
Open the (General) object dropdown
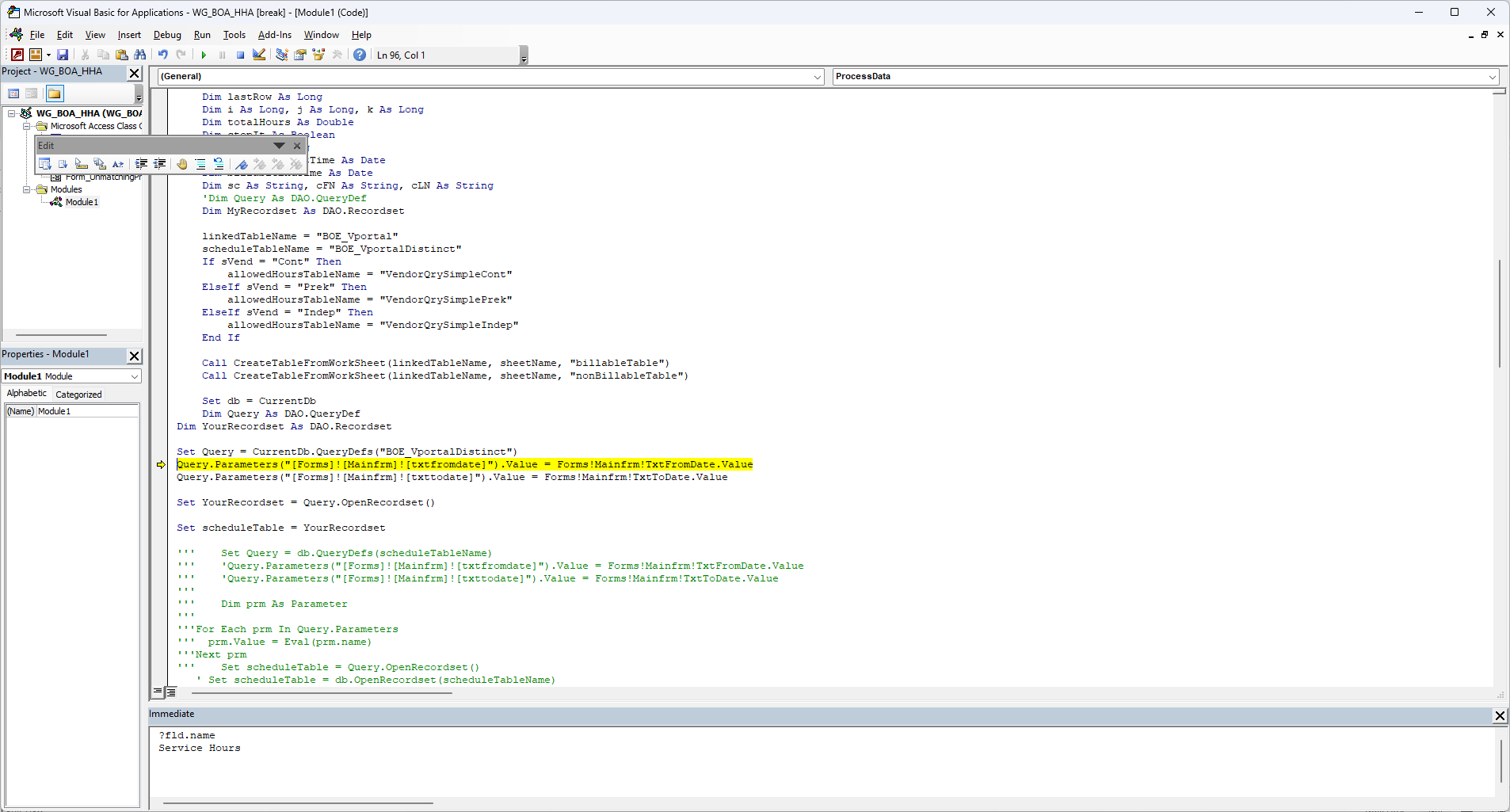818,77
